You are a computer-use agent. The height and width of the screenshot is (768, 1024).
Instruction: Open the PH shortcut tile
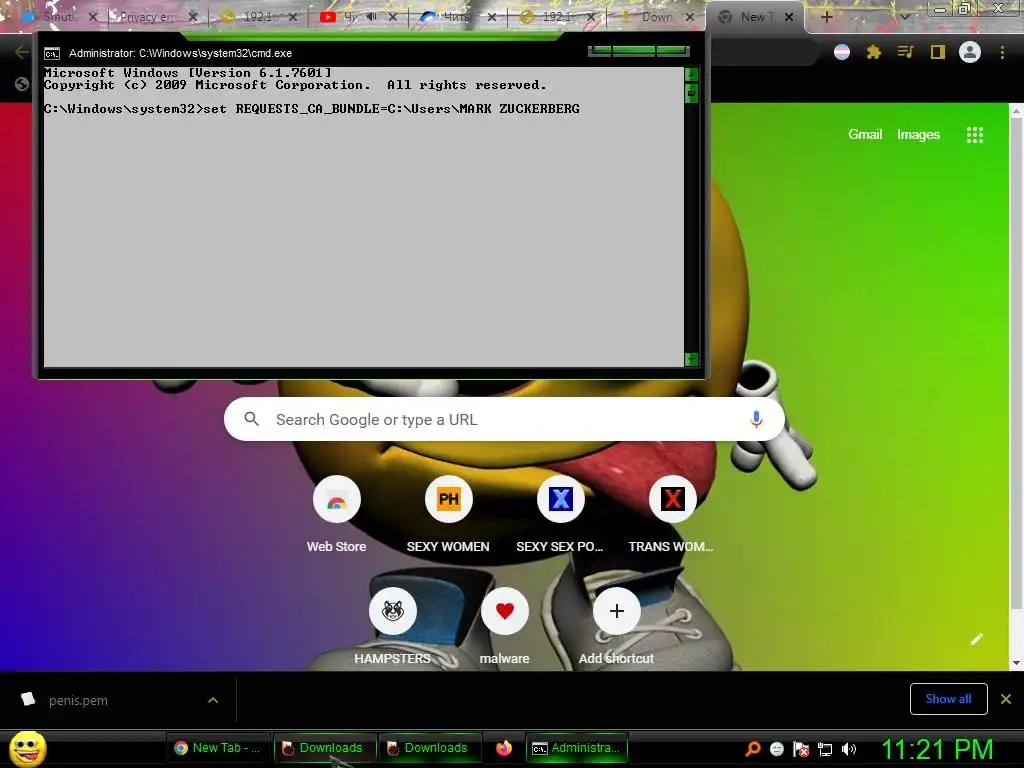pyautogui.click(x=448, y=500)
